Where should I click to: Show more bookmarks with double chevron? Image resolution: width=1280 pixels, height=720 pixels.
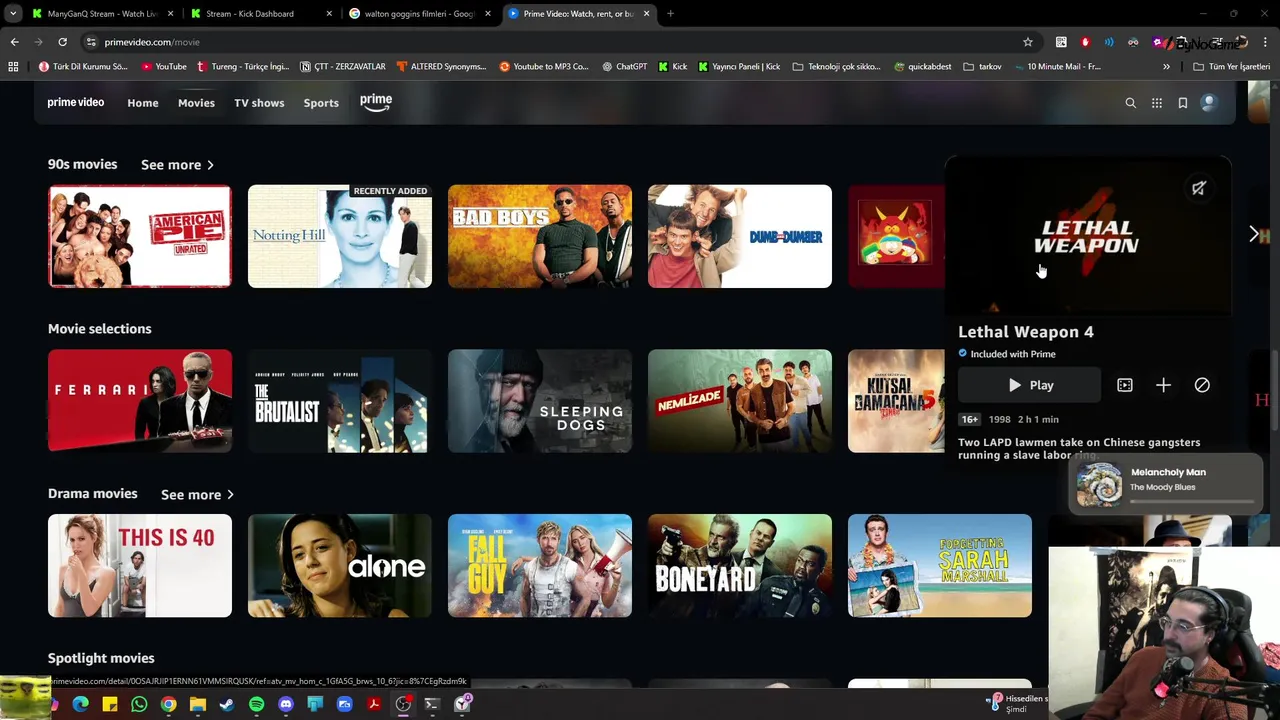point(1166,67)
